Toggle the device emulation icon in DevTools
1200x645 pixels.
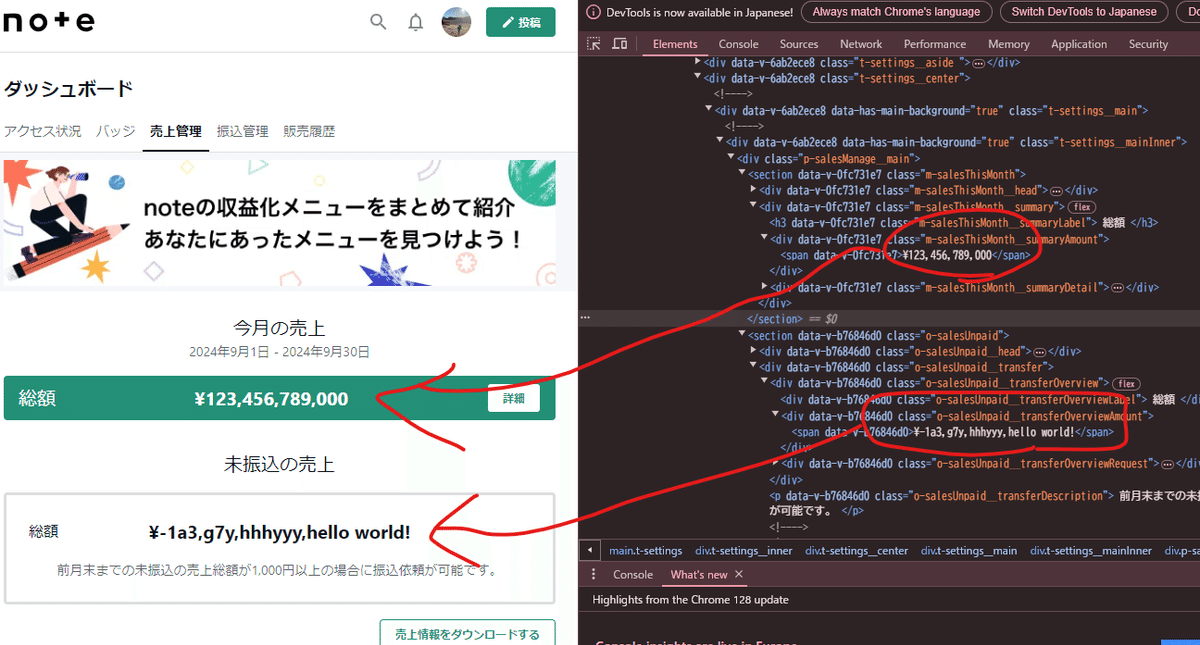click(618, 43)
